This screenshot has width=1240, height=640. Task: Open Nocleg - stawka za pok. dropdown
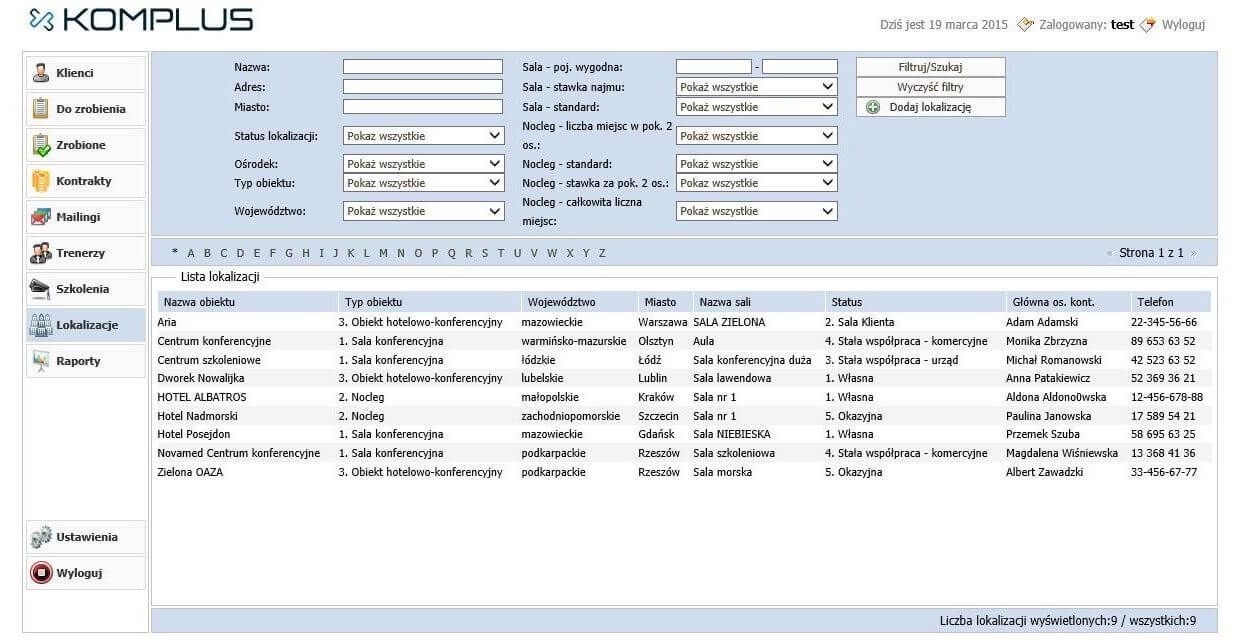tap(757, 183)
